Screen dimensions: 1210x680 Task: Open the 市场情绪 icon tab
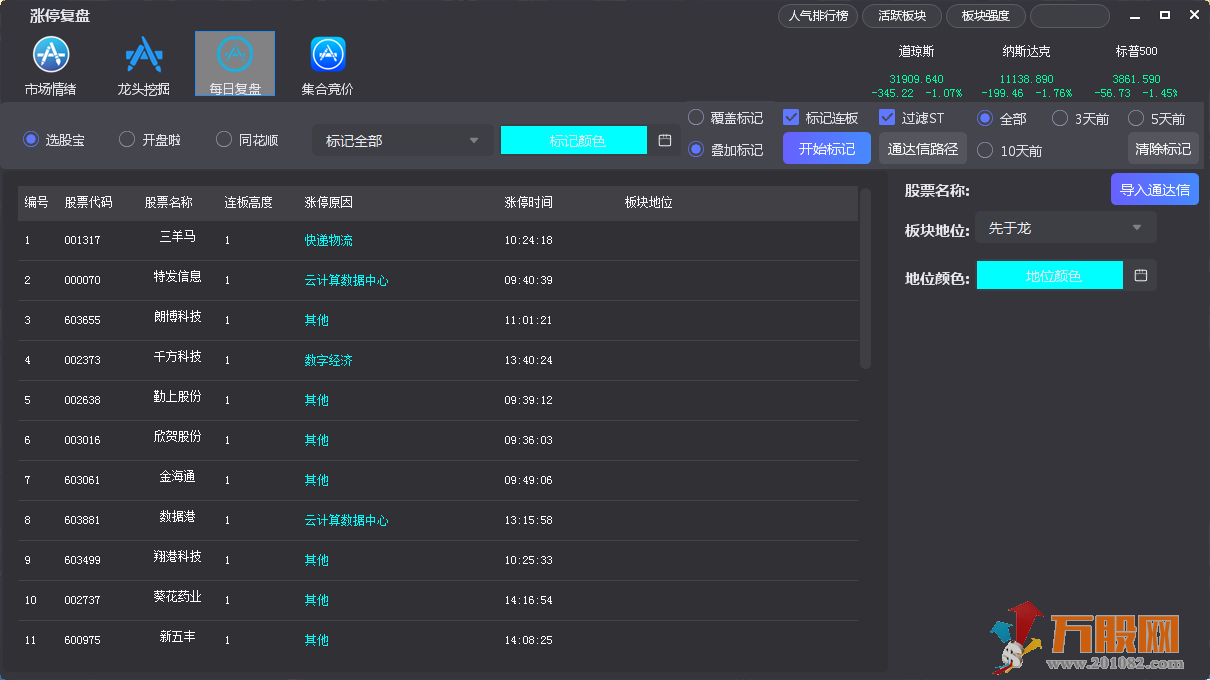click(x=50, y=65)
